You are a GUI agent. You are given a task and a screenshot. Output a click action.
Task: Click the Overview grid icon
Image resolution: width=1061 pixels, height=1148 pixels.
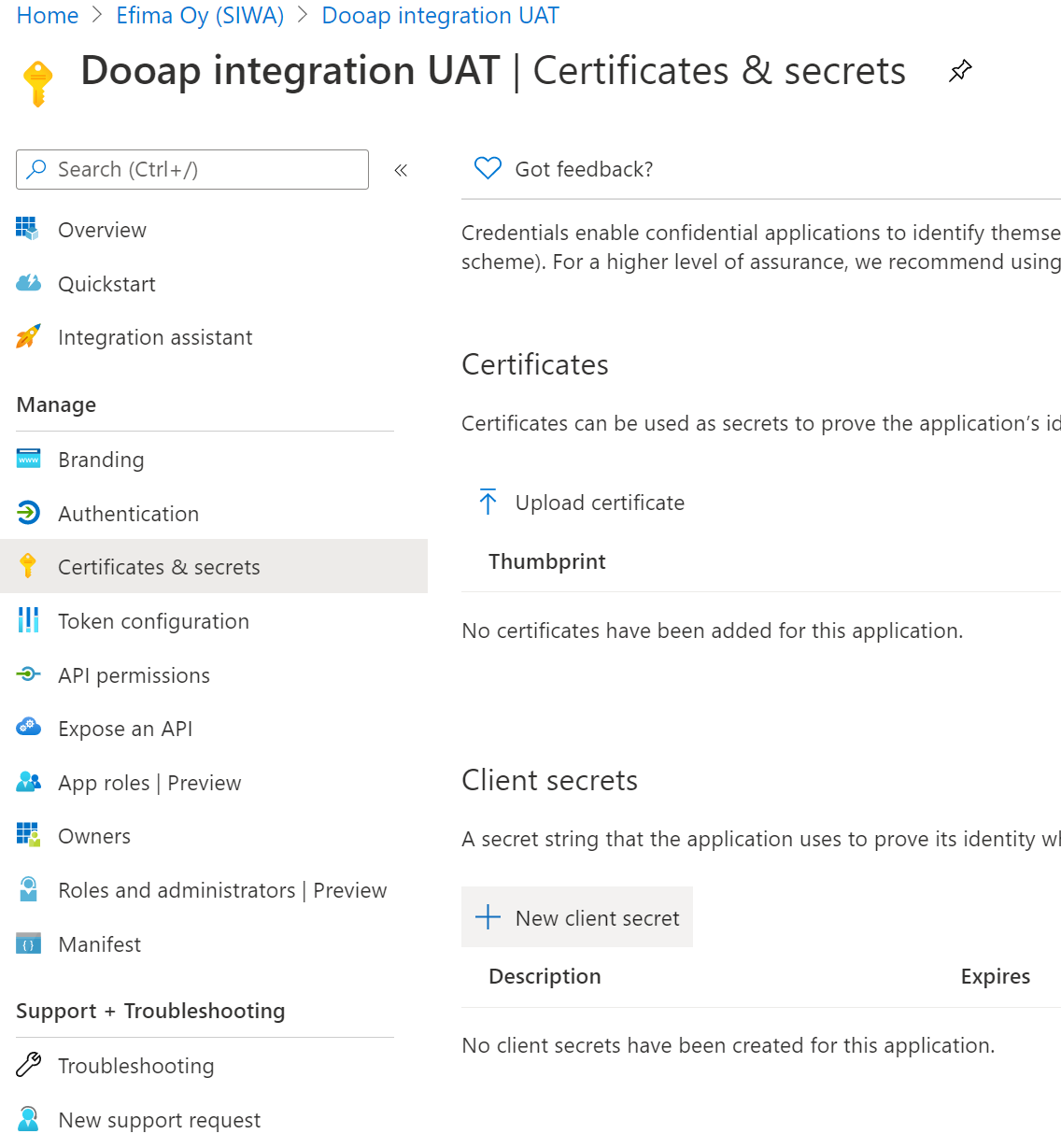(x=28, y=229)
